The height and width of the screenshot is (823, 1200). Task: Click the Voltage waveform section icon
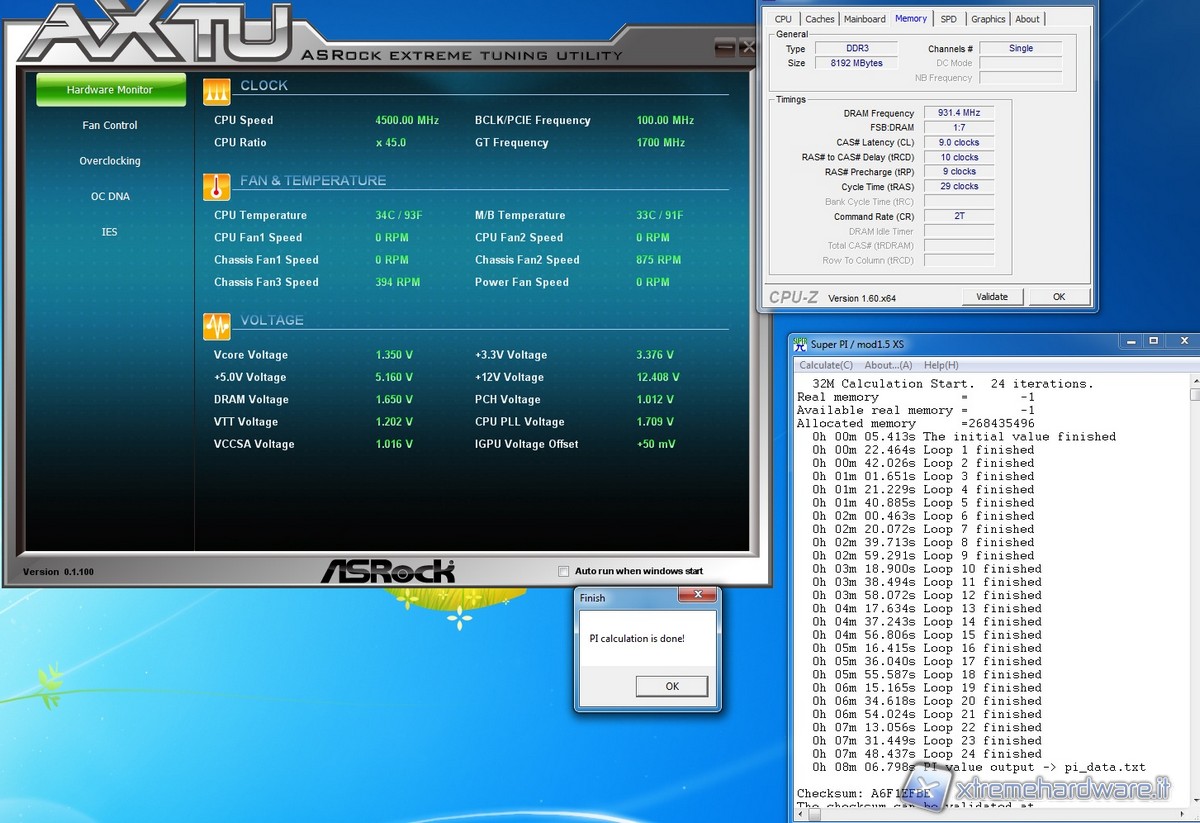click(x=217, y=326)
